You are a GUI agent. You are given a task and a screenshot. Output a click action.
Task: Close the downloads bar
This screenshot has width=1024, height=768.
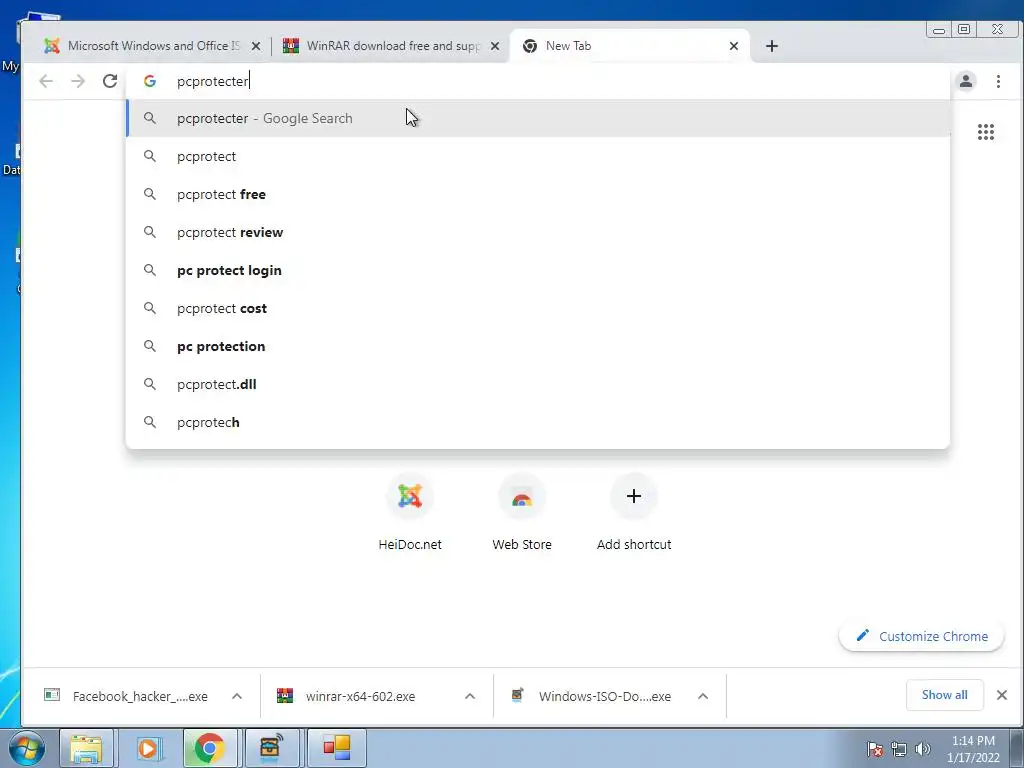coord(1002,695)
